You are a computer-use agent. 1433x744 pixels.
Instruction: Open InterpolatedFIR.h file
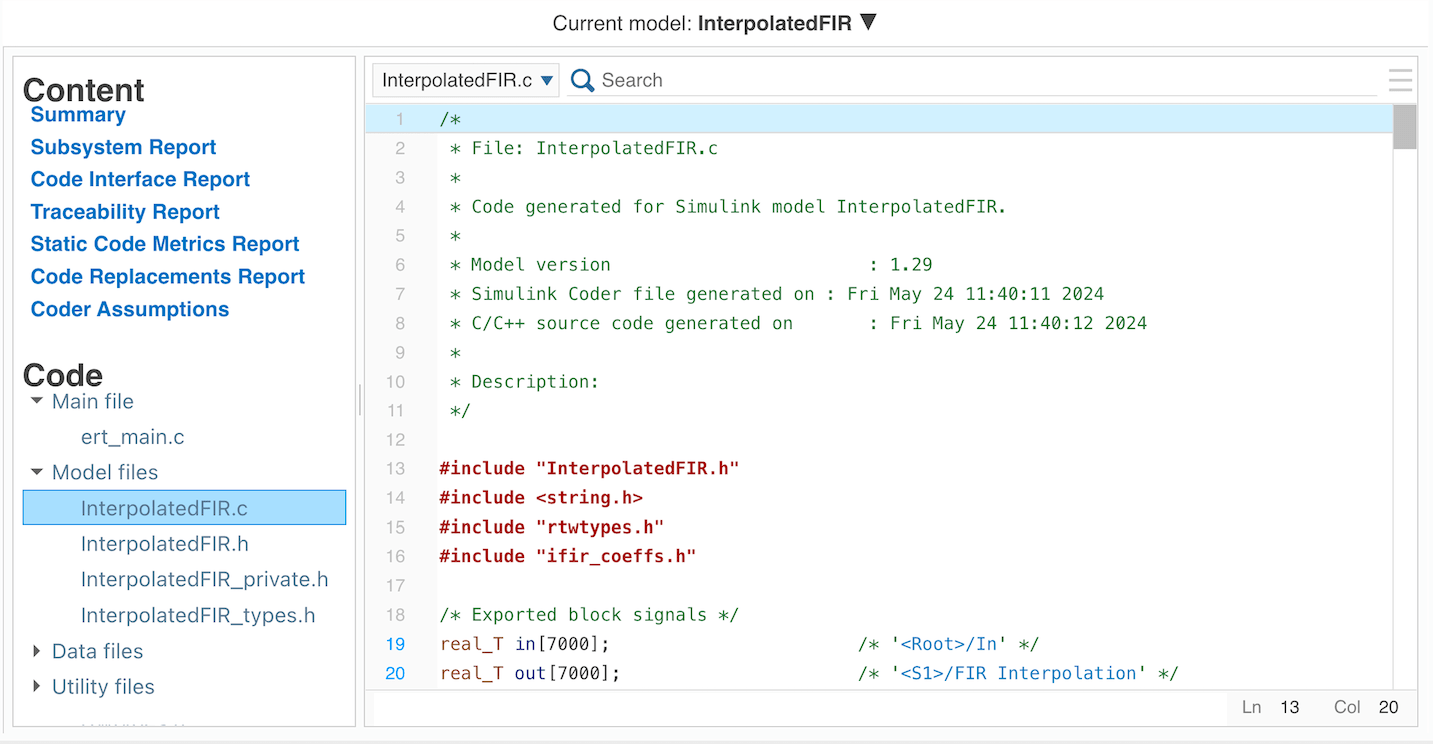pos(164,544)
